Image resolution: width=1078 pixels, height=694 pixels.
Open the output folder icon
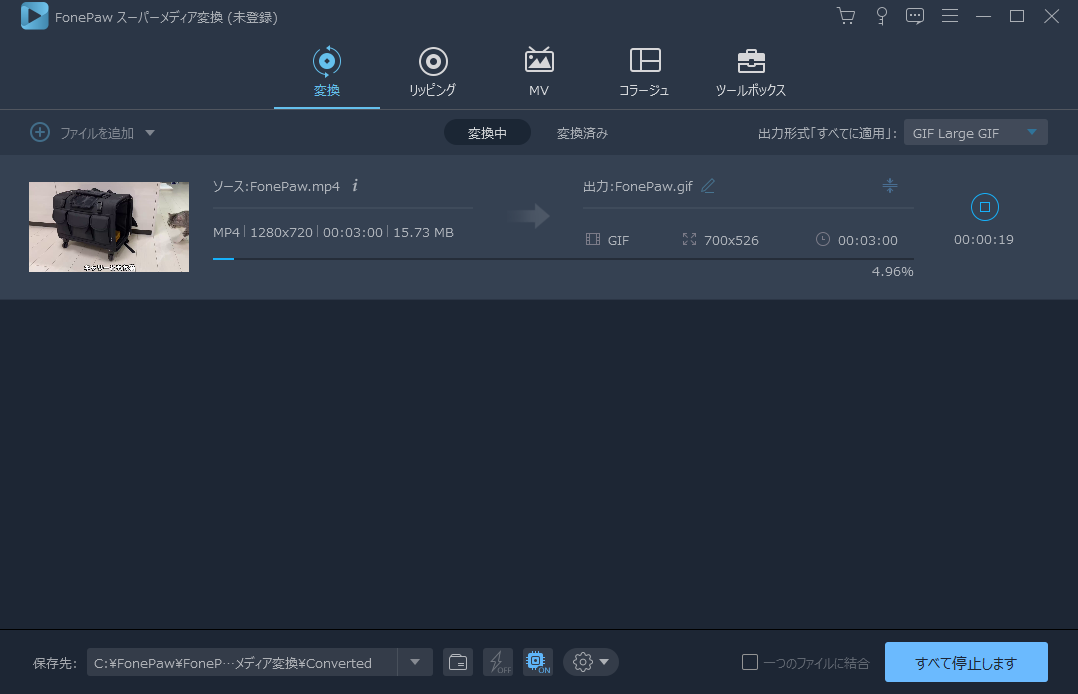point(458,662)
